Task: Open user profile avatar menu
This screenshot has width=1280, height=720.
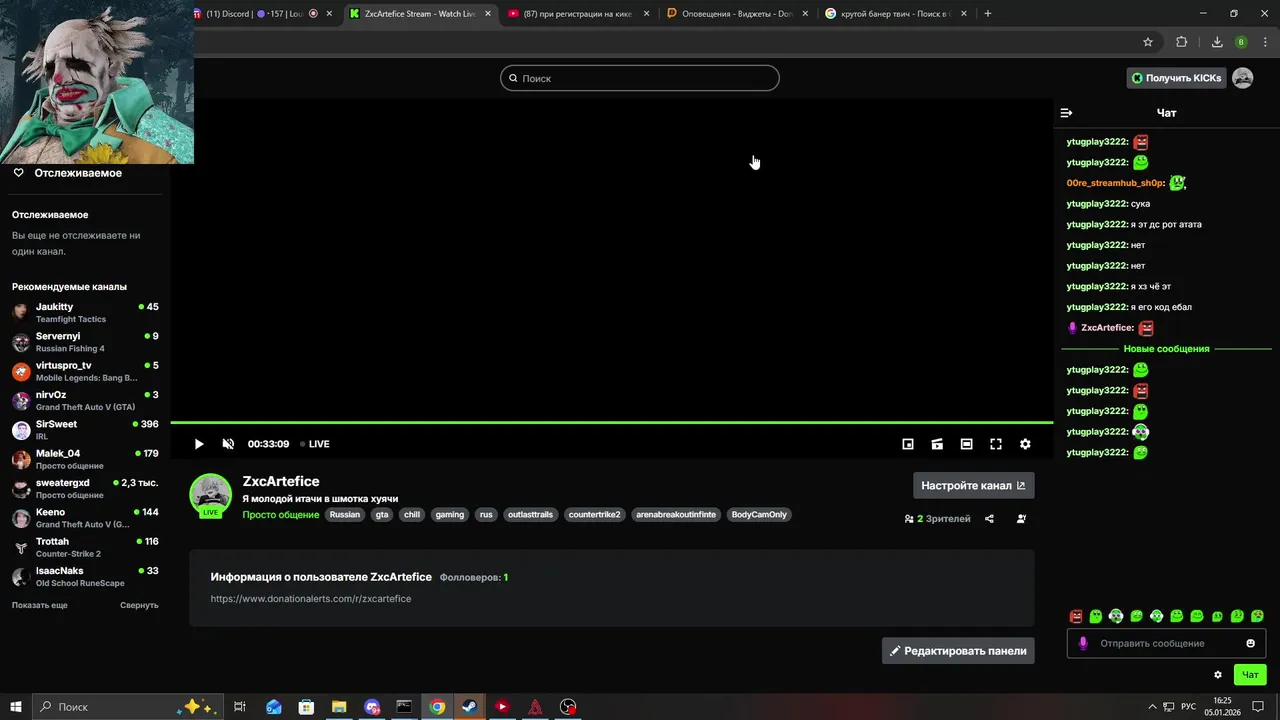Action: [1243, 78]
